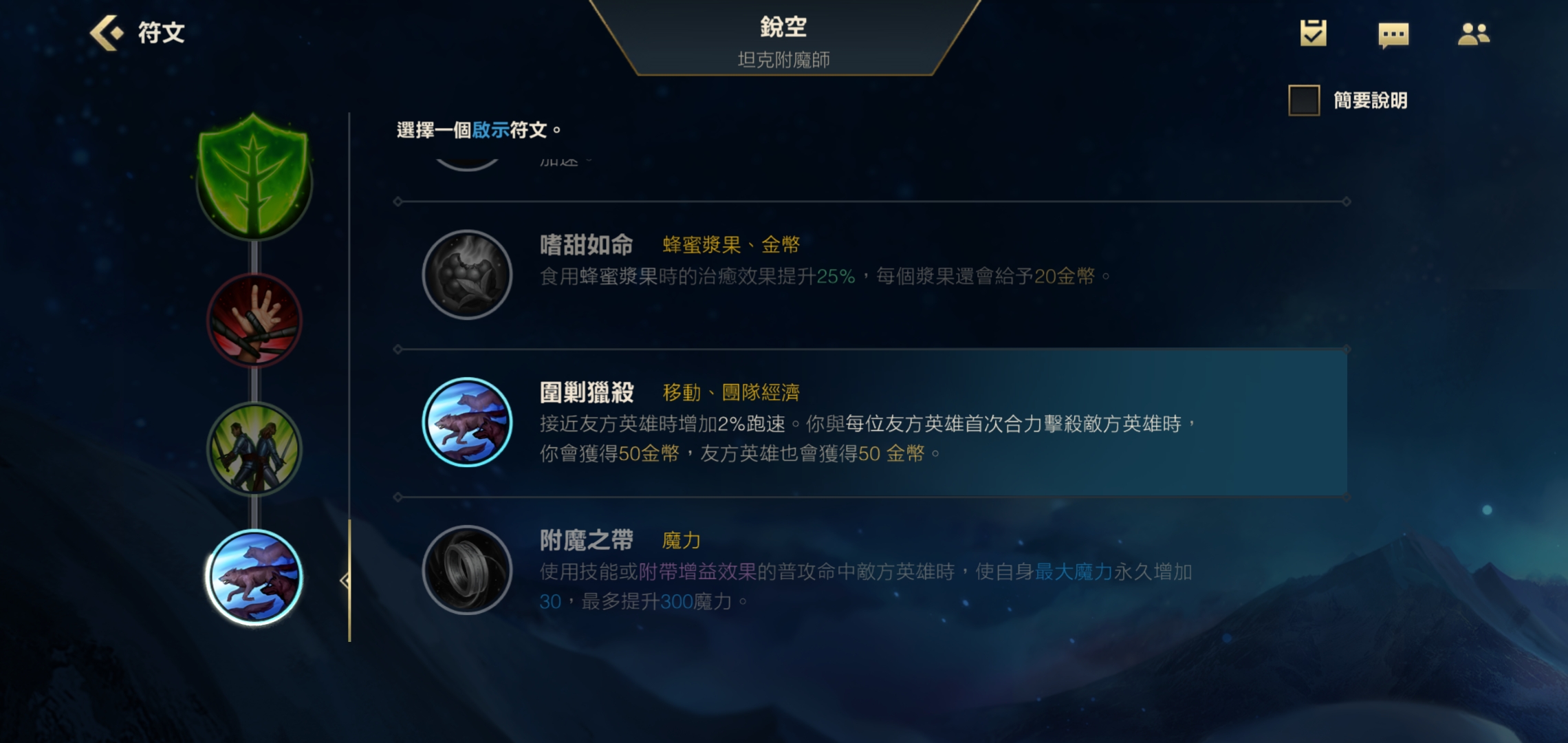Select the red hand rune slot

[254, 320]
